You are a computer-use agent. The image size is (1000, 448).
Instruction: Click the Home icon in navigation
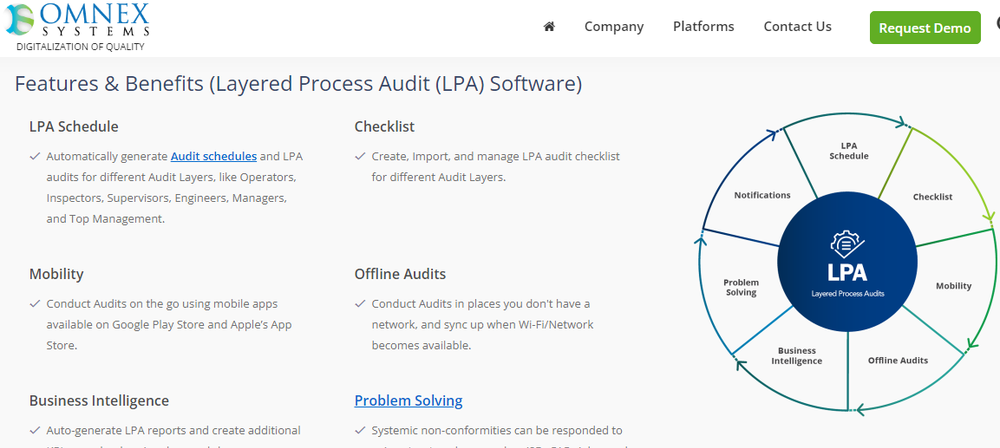[x=549, y=27]
